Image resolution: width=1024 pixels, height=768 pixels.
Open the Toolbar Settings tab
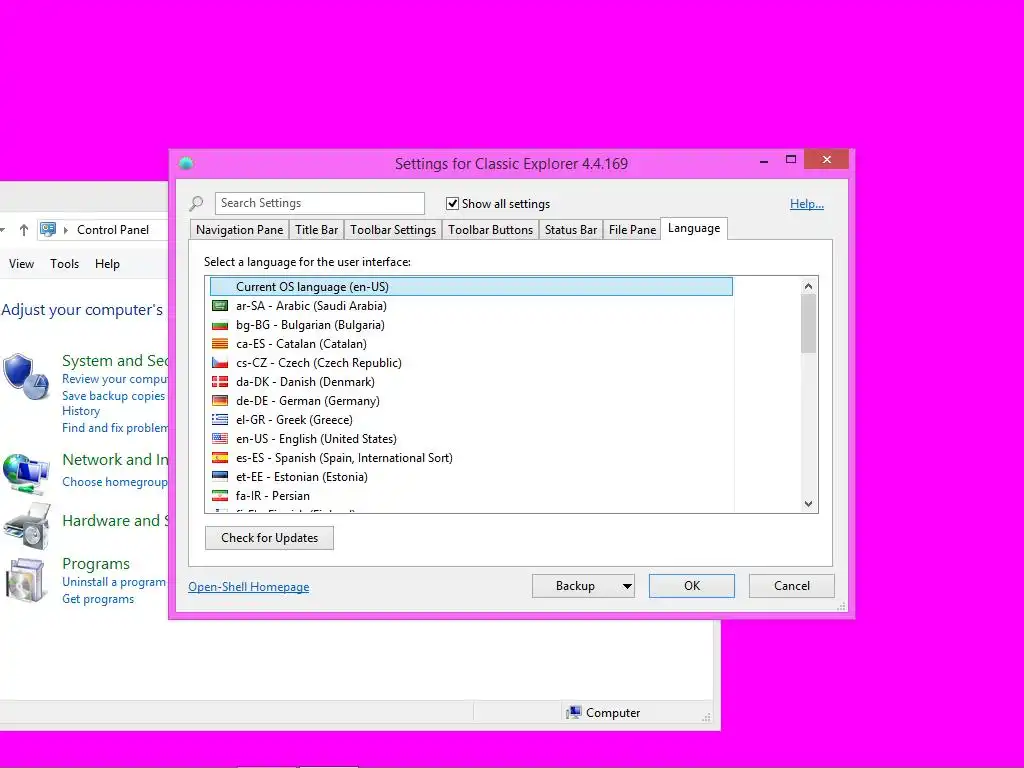click(x=393, y=230)
